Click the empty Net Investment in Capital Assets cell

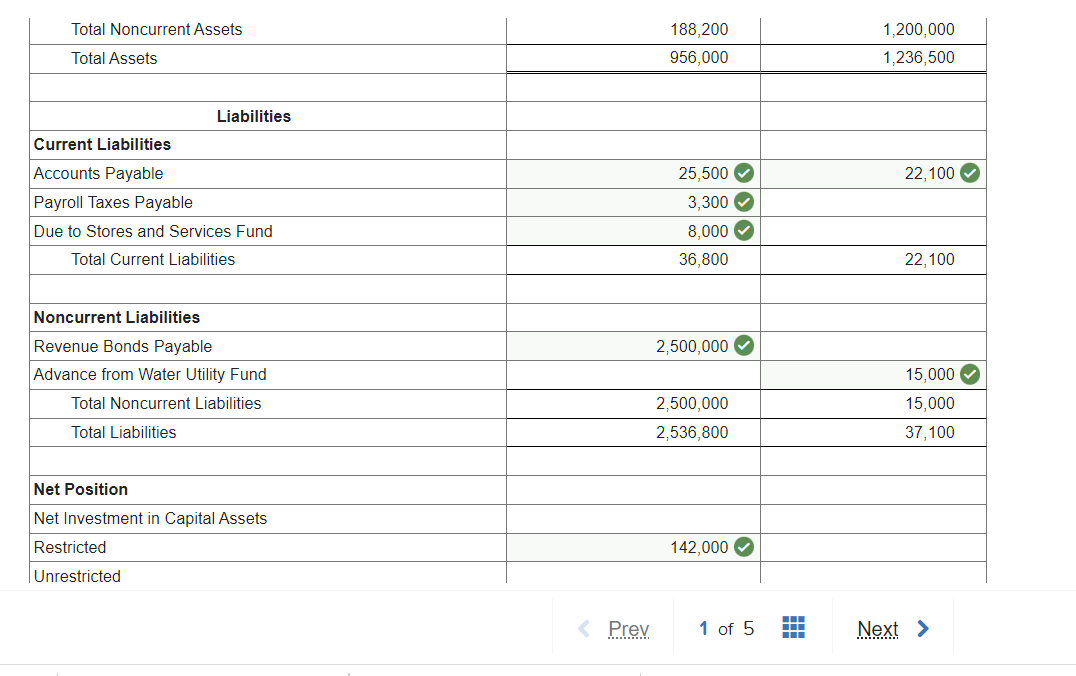(x=633, y=518)
